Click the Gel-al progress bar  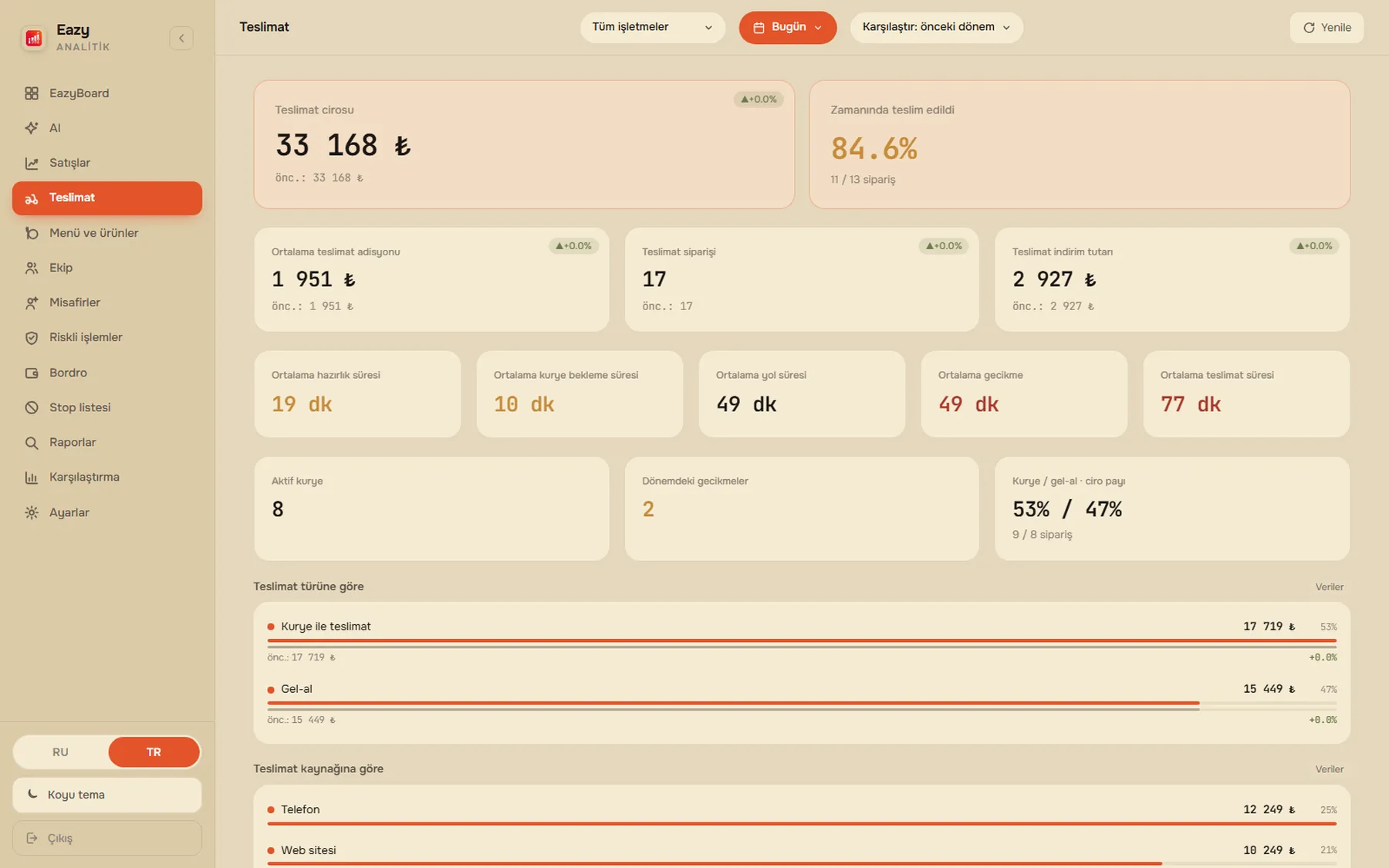802,703
